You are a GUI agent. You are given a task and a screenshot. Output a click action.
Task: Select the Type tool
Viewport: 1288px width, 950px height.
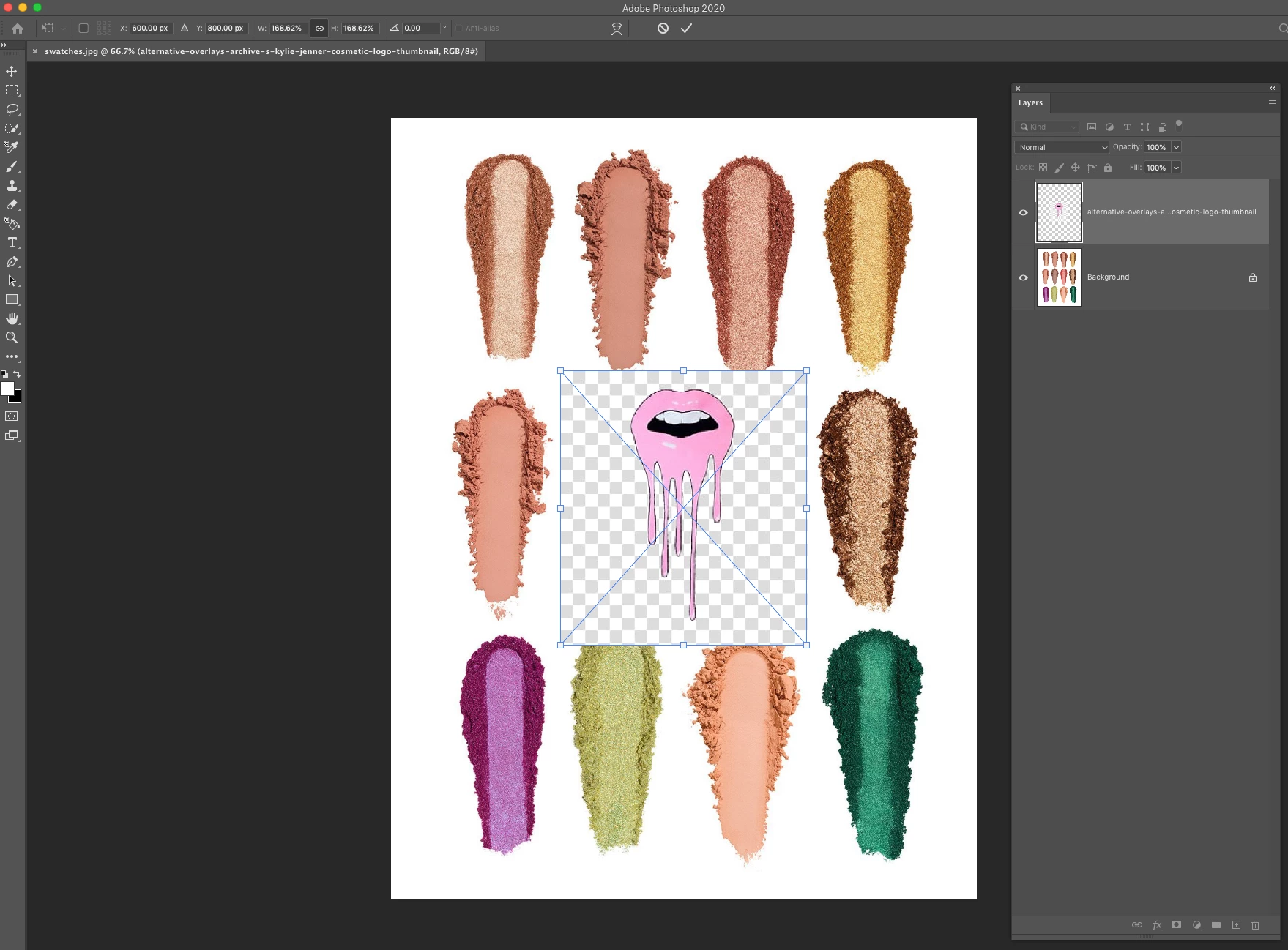[x=12, y=242]
